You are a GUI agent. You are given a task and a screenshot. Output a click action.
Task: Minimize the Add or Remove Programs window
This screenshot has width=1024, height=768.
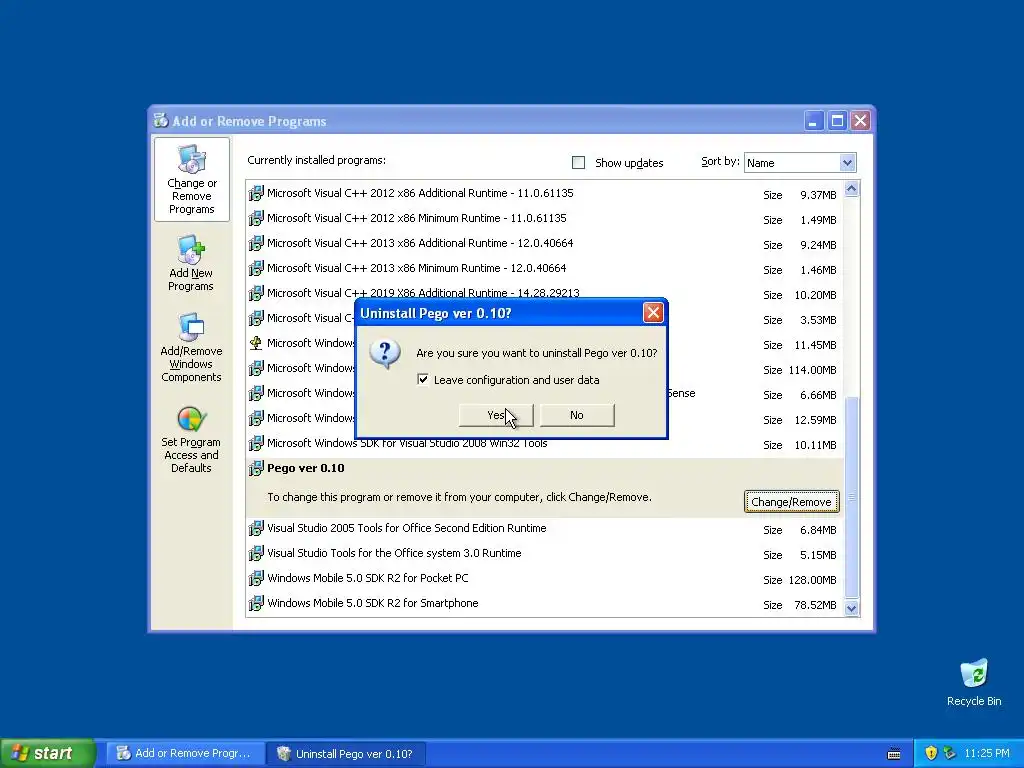point(814,121)
